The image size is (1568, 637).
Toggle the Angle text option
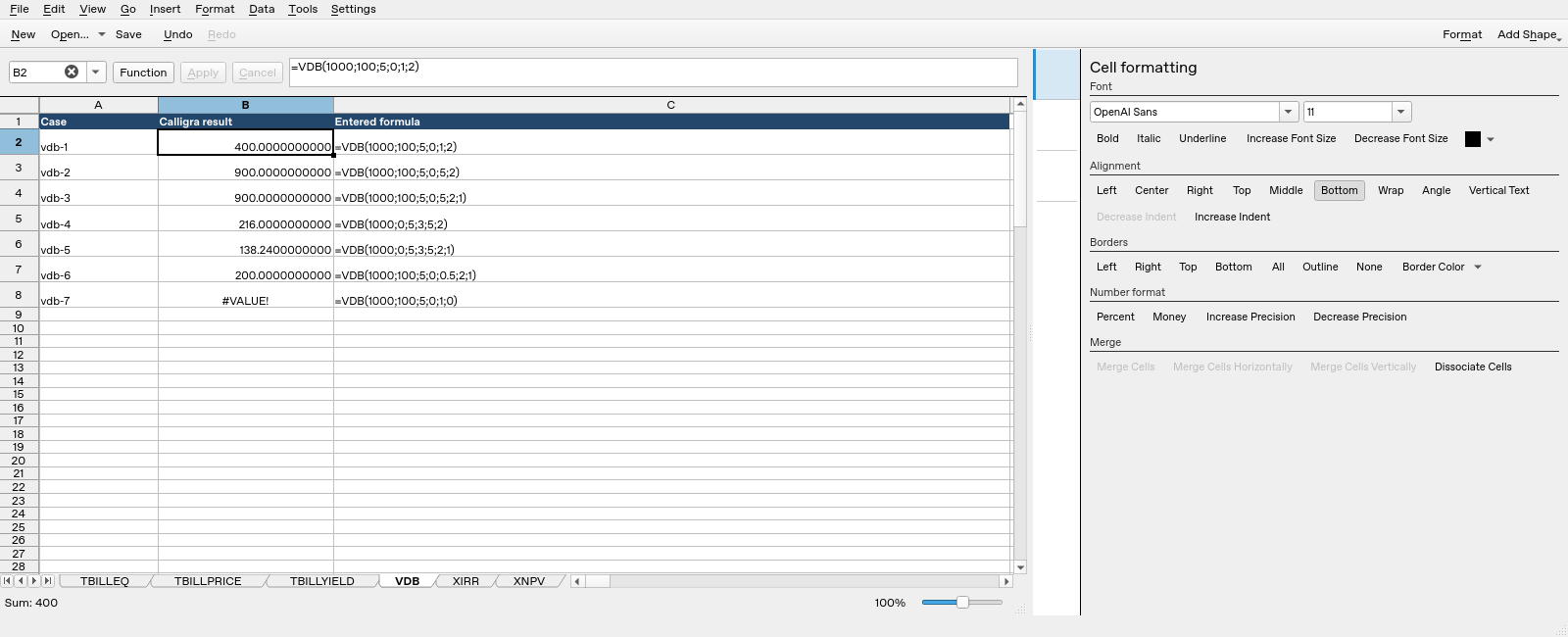coord(1436,190)
